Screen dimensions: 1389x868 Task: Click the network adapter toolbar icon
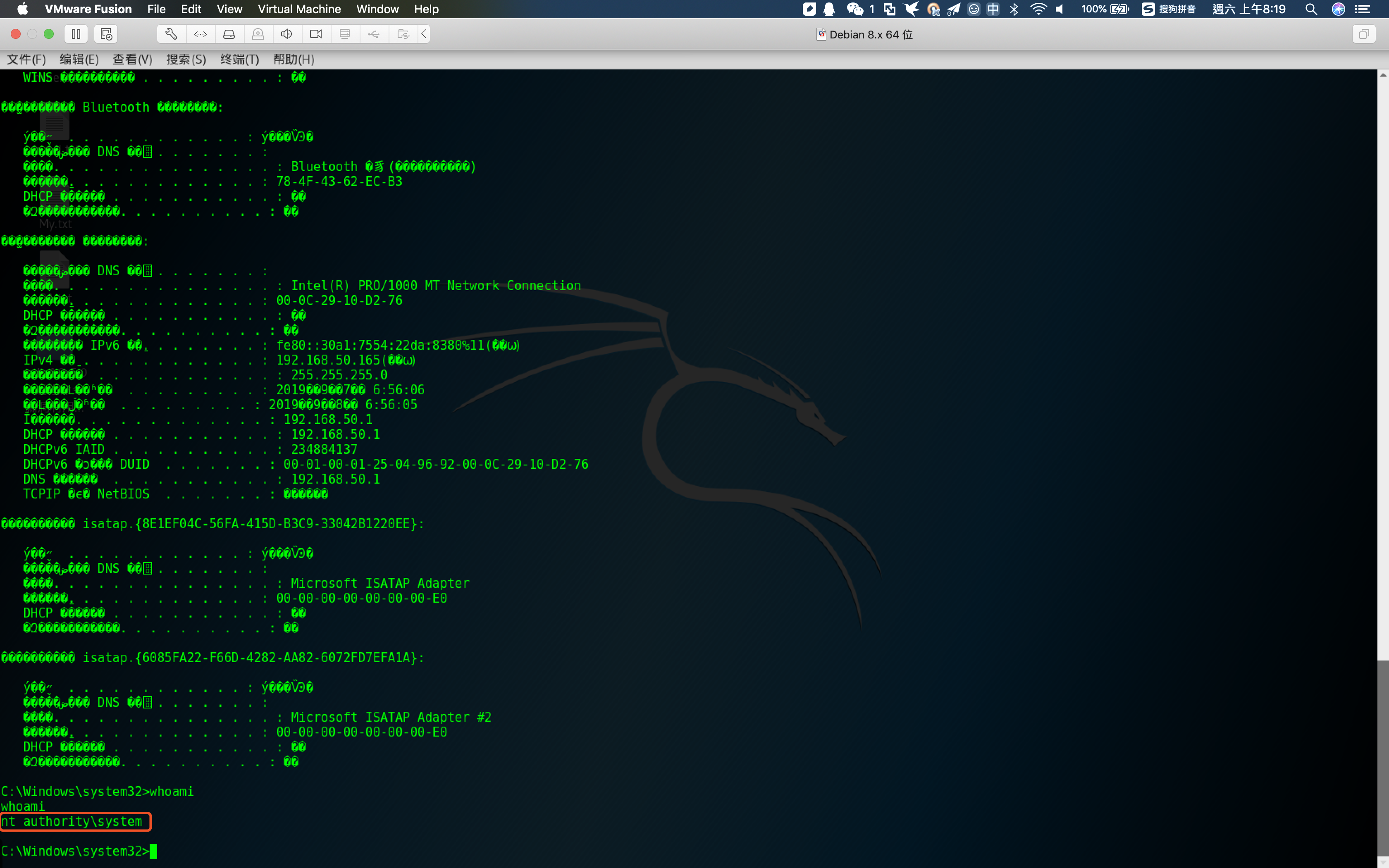pos(200,34)
